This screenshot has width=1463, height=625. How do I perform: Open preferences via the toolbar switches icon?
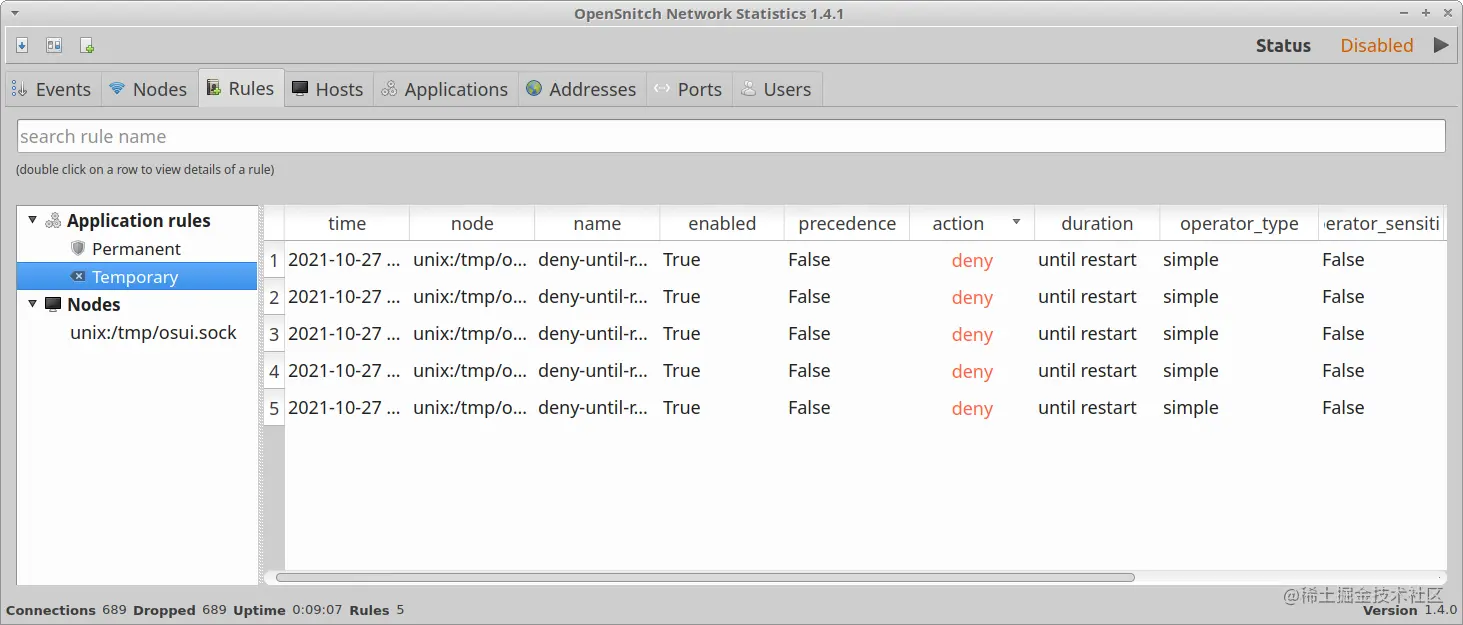click(x=54, y=46)
